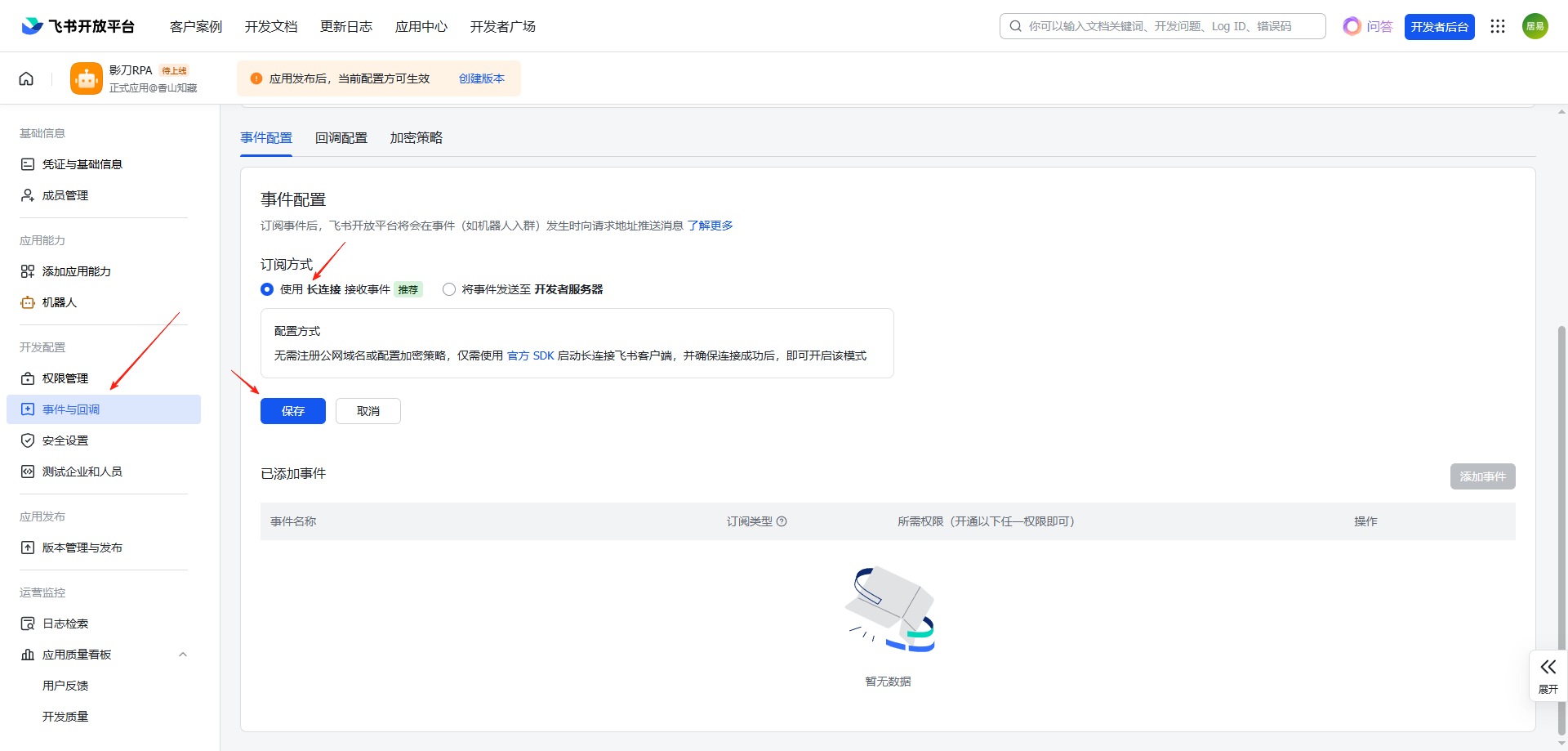1568x751 pixels.
Task: Collapse the 应用质量看板 sidebar group
Action: [183, 655]
